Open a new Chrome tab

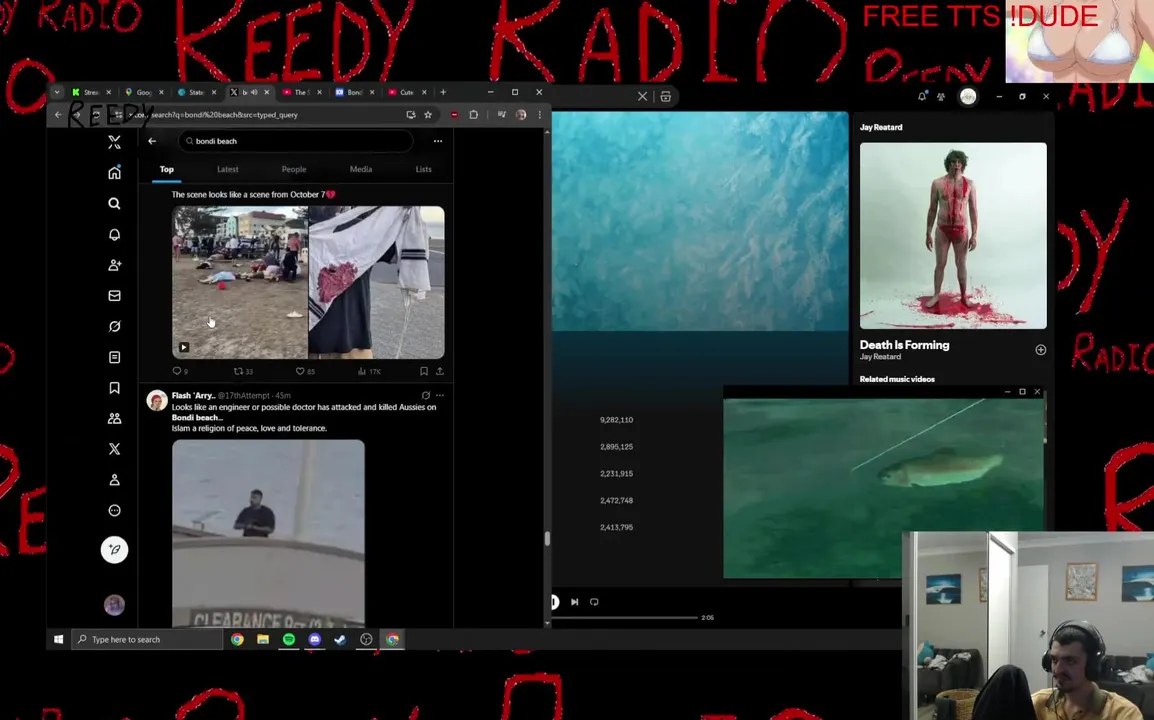(443, 92)
